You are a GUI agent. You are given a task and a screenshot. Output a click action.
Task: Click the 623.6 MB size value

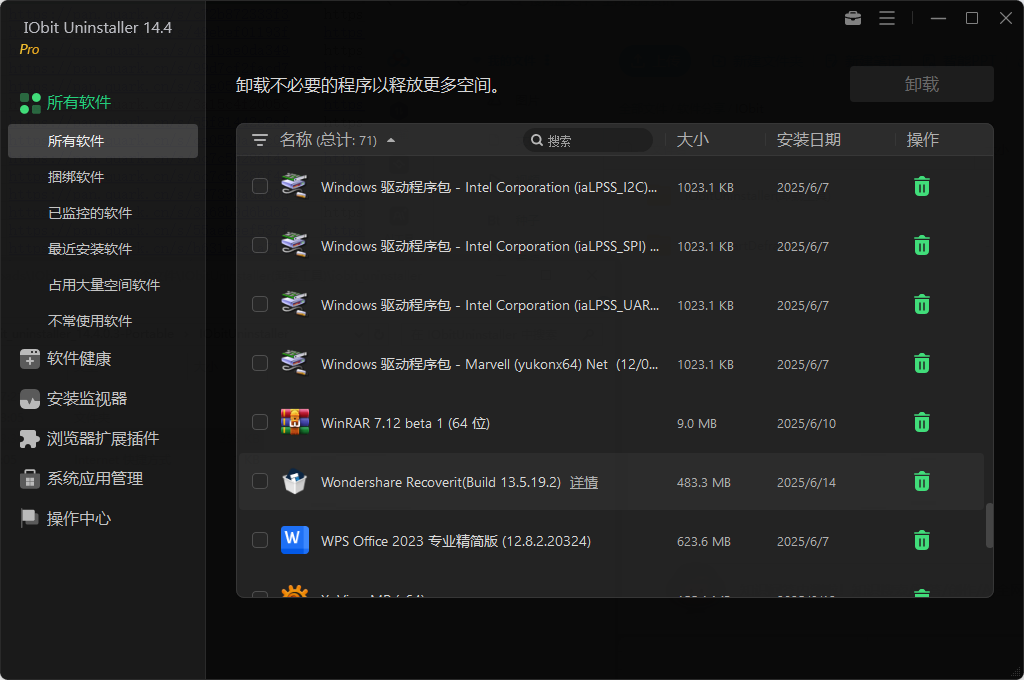coord(703,542)
